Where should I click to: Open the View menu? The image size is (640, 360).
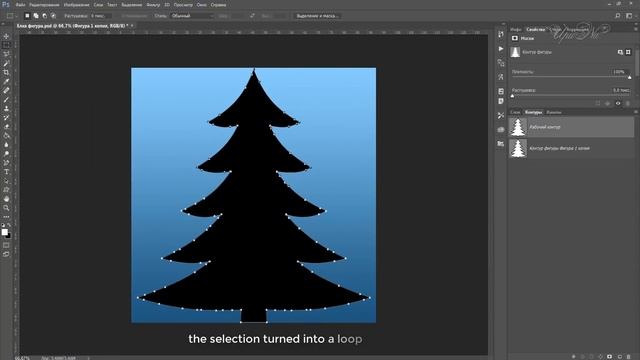click(x=183, y=5)
